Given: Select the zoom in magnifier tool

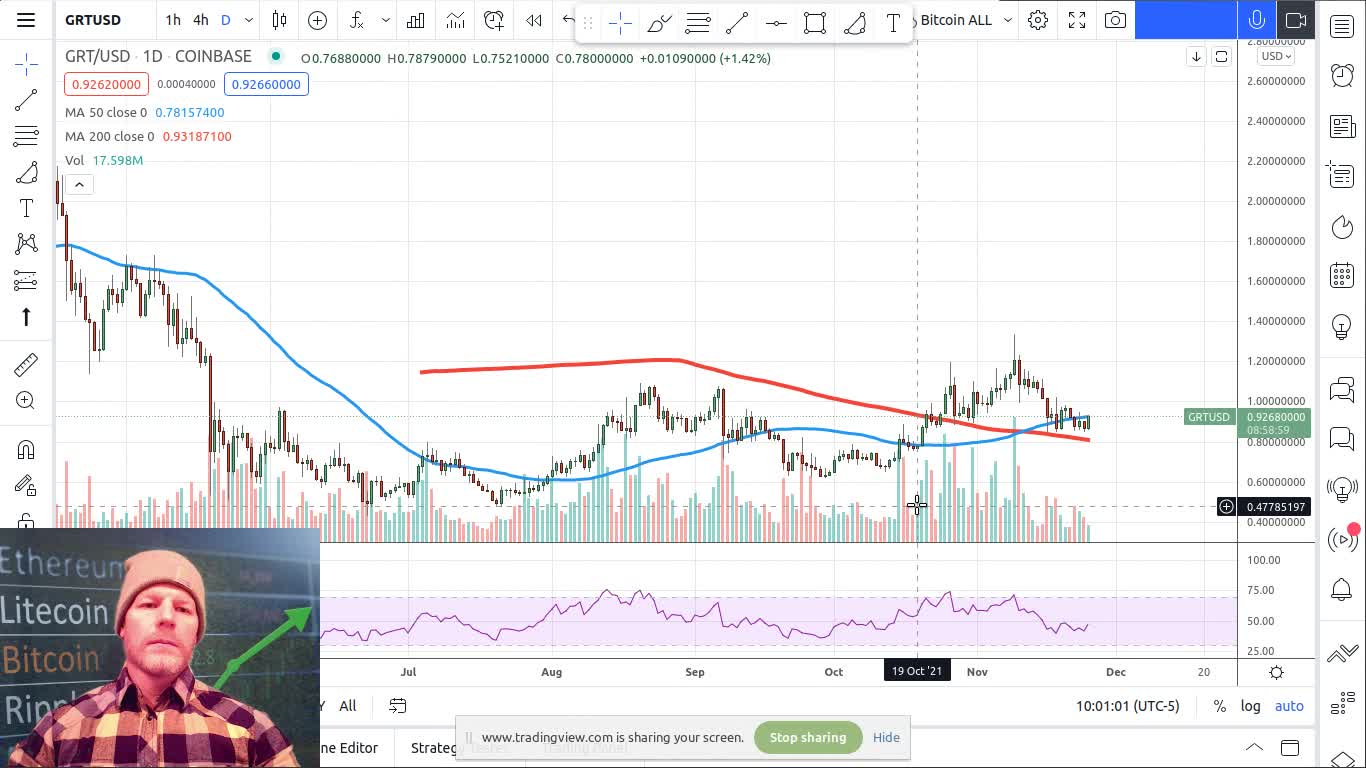Looking at the screenshot, I should point(26,401).
